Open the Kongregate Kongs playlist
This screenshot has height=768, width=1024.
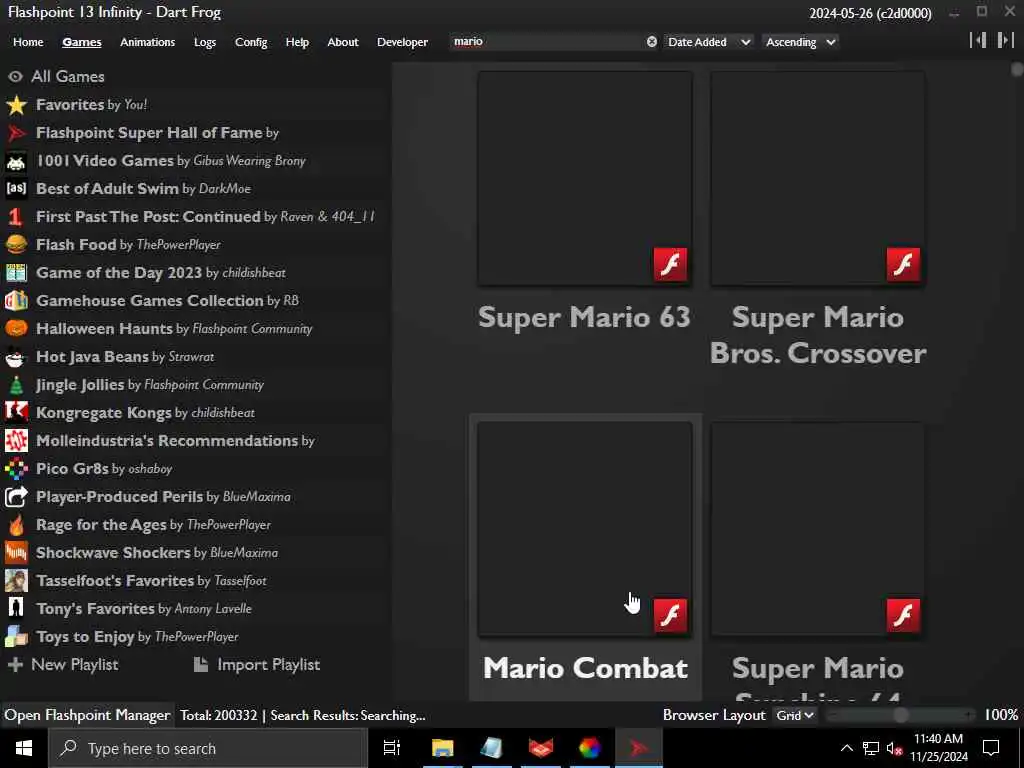[196, 413]
